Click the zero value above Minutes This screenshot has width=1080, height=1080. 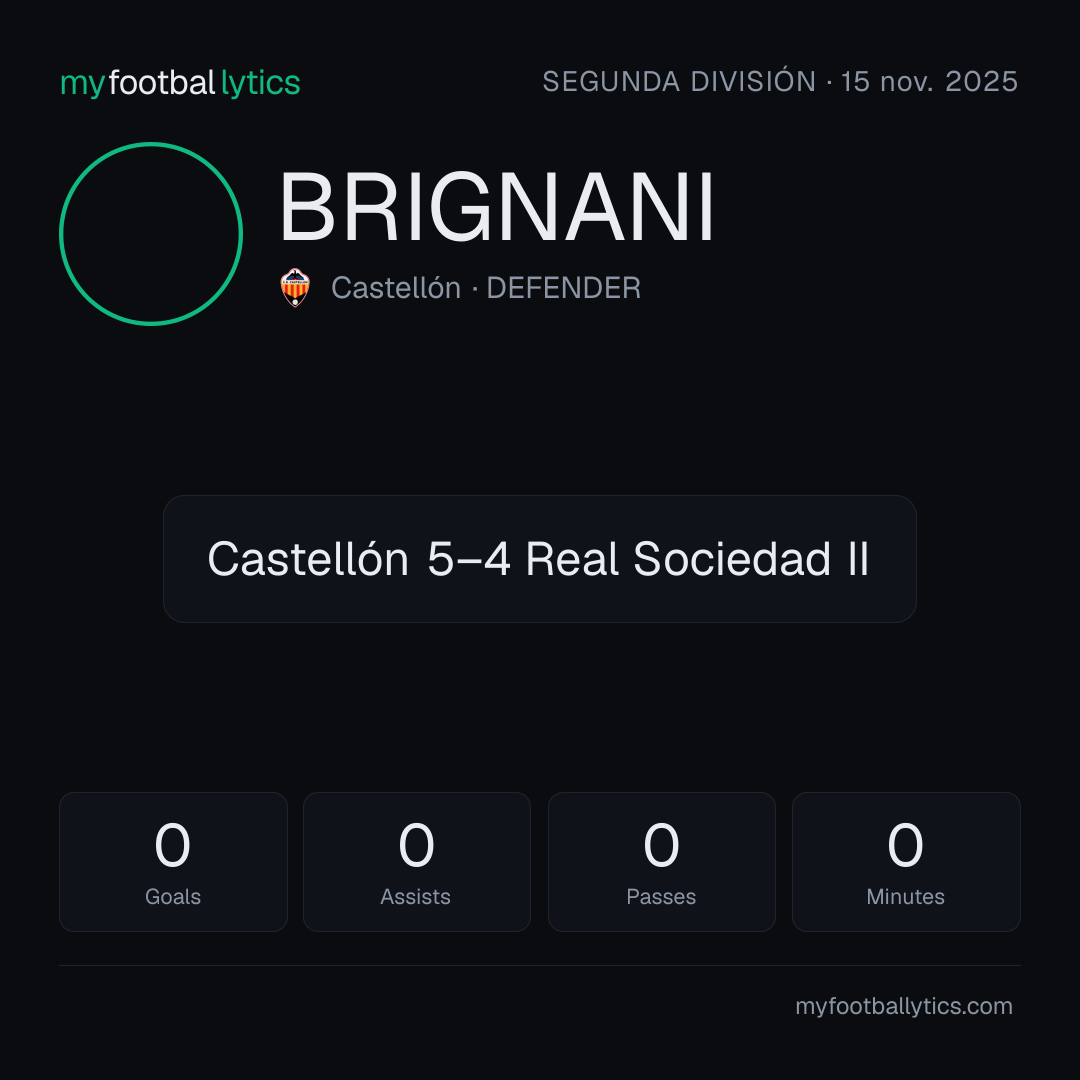coord(905,845)
